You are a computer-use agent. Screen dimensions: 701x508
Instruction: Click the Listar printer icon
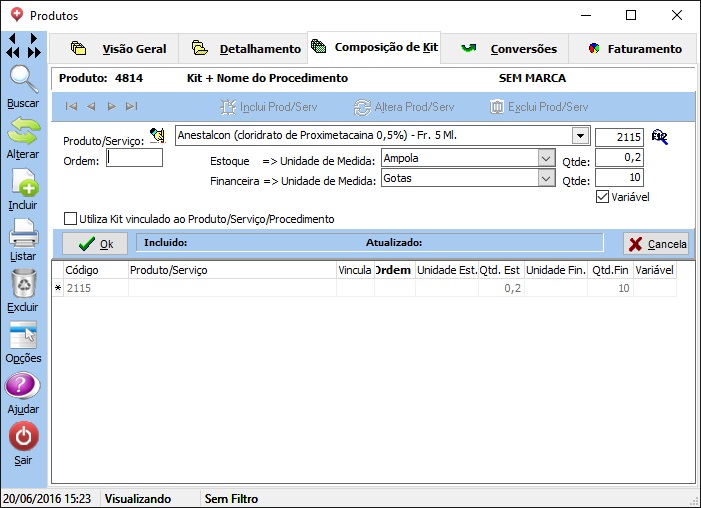click(x=23, y=234)
